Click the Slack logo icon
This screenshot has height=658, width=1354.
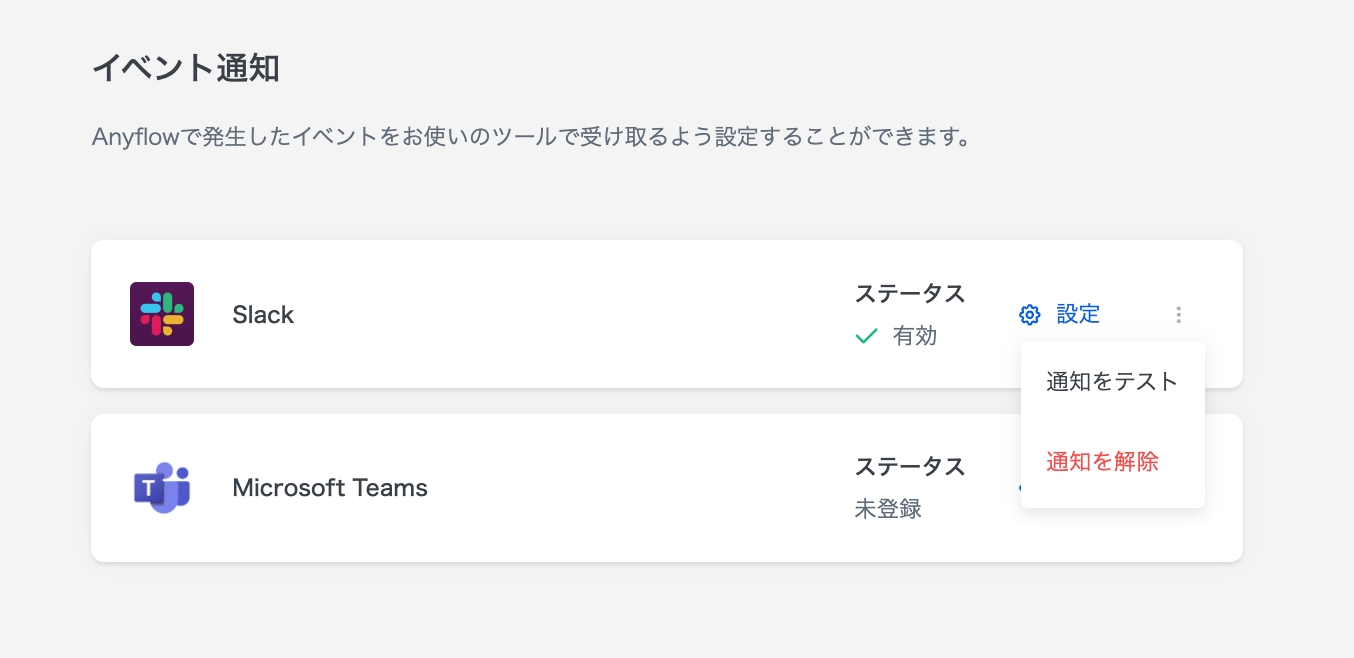(162, 314)
